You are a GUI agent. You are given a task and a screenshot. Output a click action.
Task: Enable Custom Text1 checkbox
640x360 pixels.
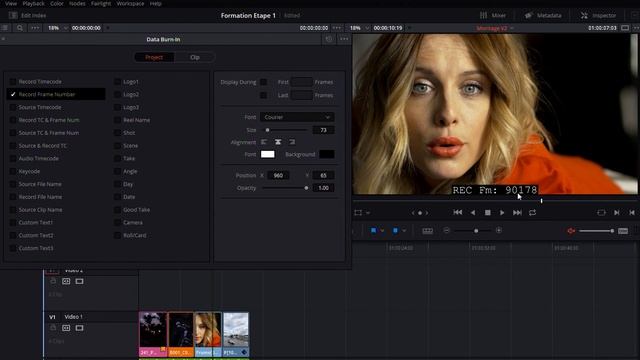point(13,222)
